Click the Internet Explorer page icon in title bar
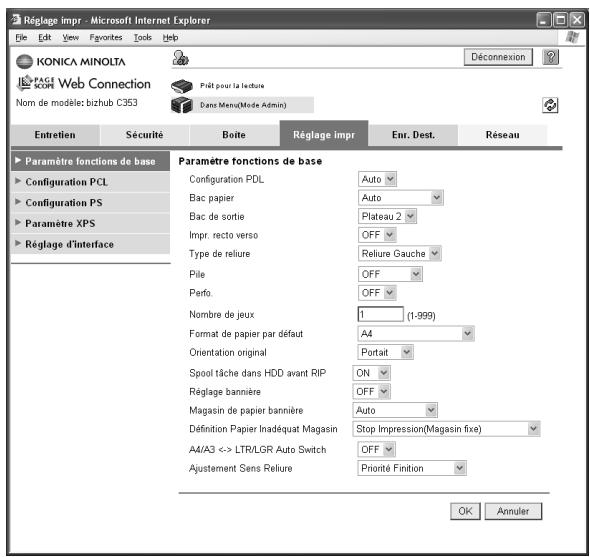 click(16, 20)
